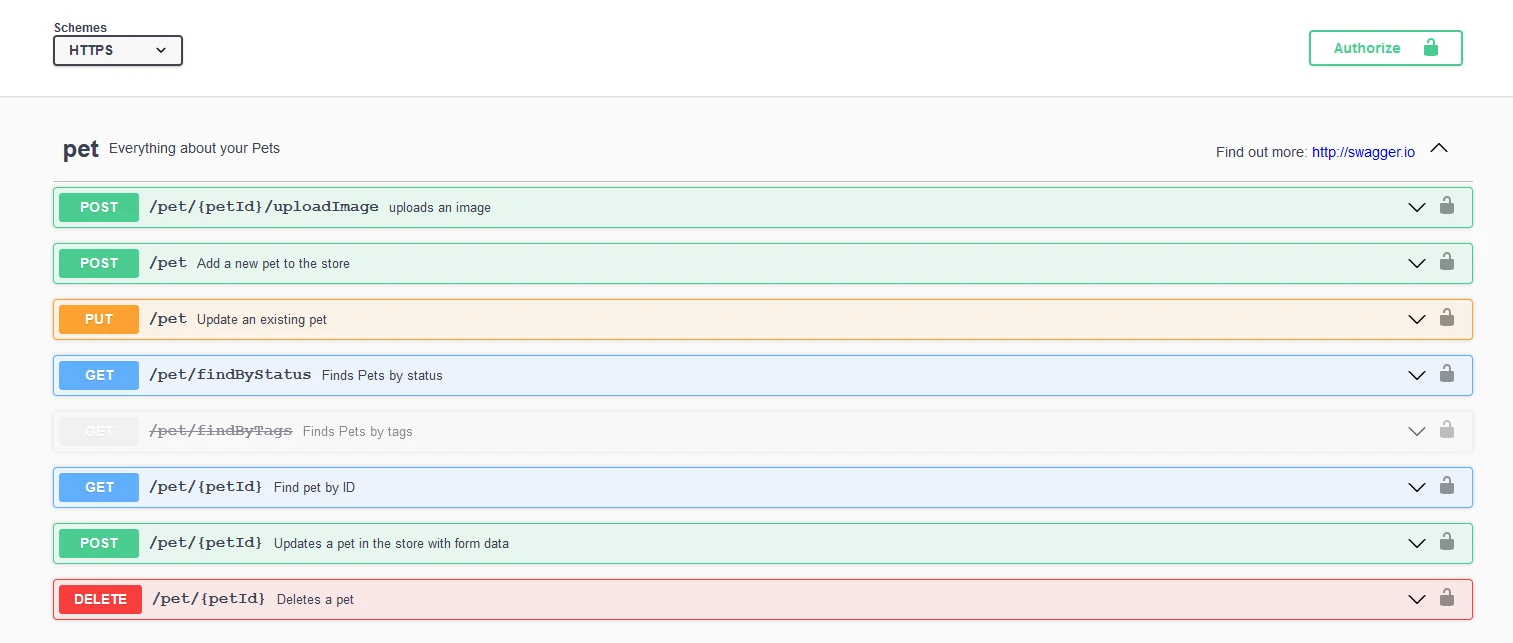1513x643 pixels.
Task: Click the Authorize button
Action: click(x=1385, y=48)
